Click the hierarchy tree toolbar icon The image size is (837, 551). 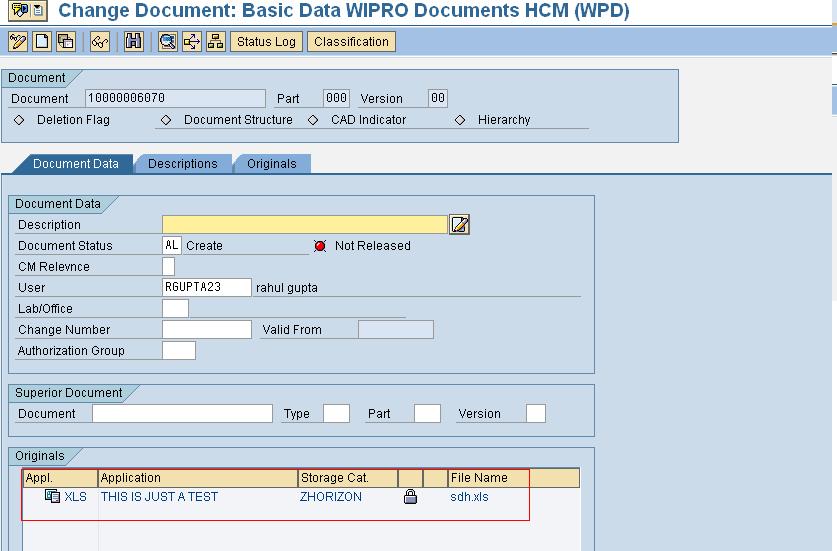point(216,42)
